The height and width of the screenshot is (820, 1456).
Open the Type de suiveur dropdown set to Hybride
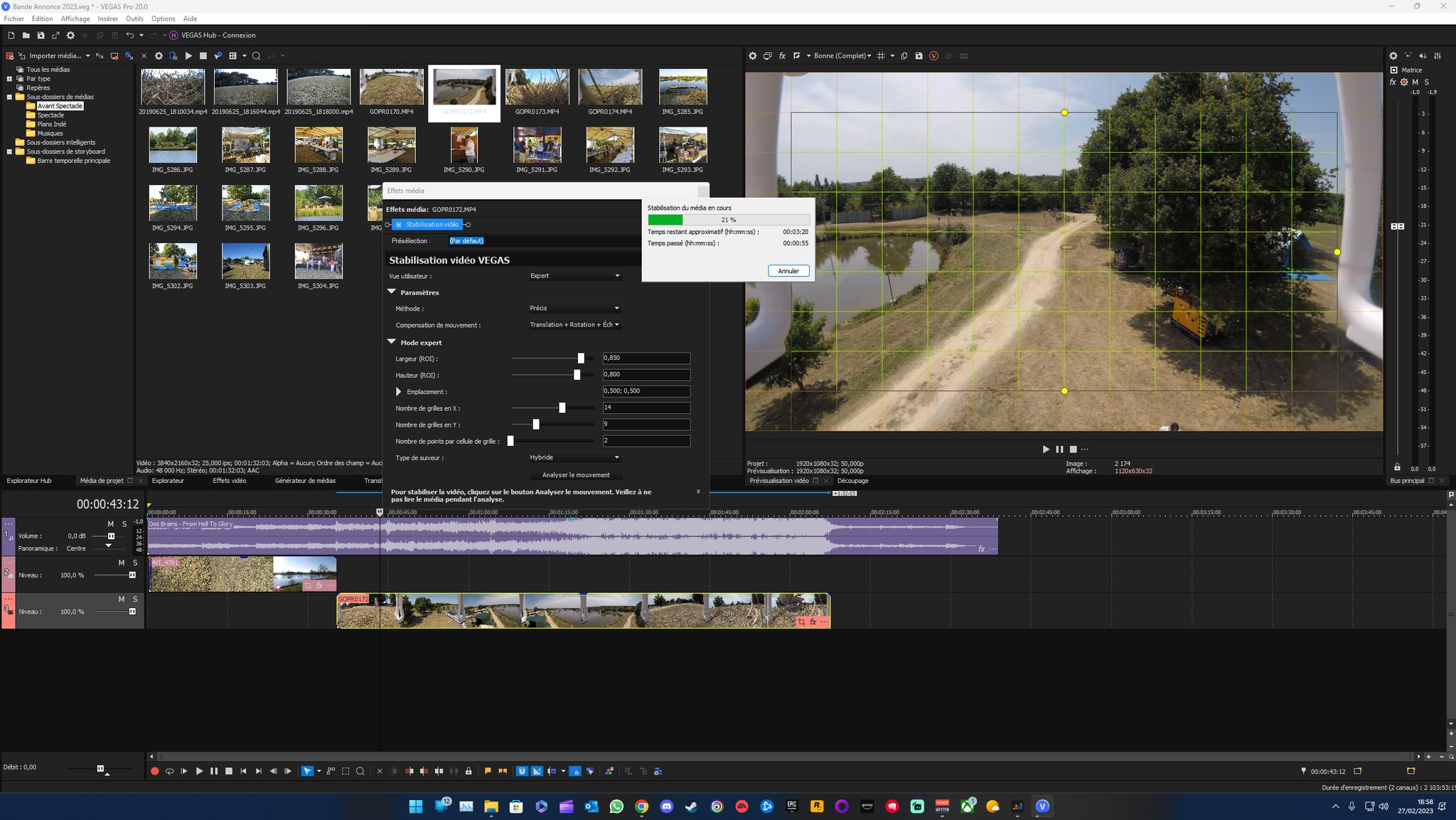[574, 458]
